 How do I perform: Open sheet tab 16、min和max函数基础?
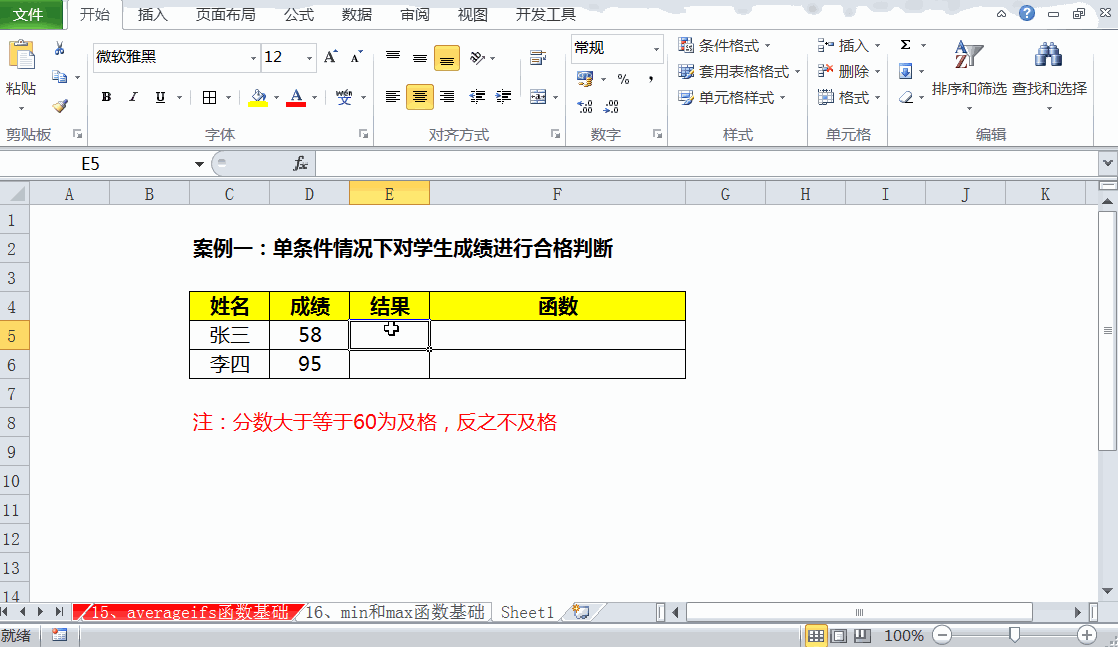pos(395,612)
